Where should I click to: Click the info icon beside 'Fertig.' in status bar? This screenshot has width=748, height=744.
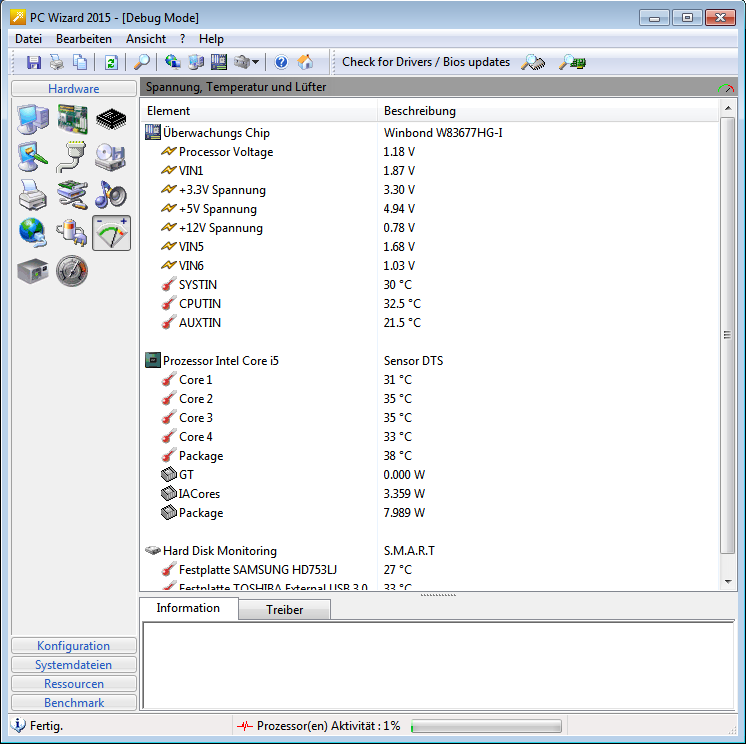pos(18,725)
